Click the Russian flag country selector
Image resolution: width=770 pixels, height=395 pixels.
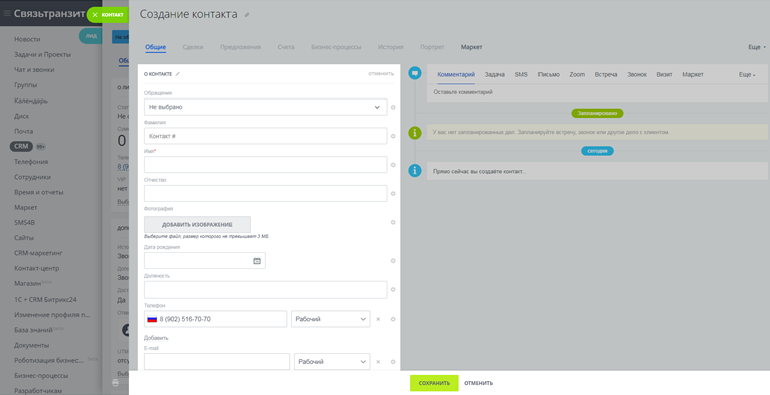152,319
